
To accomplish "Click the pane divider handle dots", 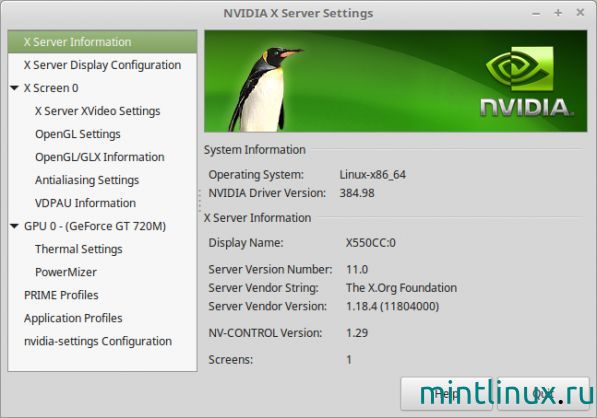I will click(x=200, y=200).
